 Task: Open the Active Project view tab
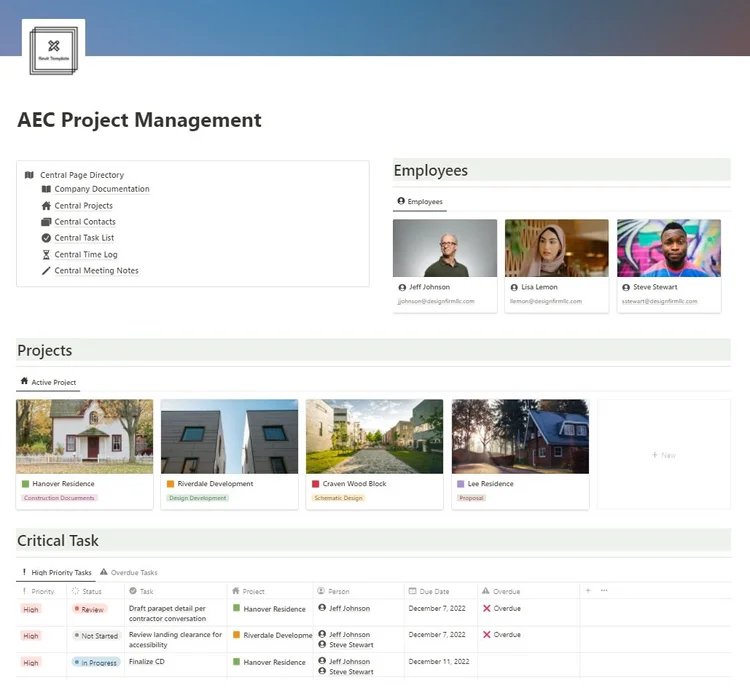click(x=48, y=382)
